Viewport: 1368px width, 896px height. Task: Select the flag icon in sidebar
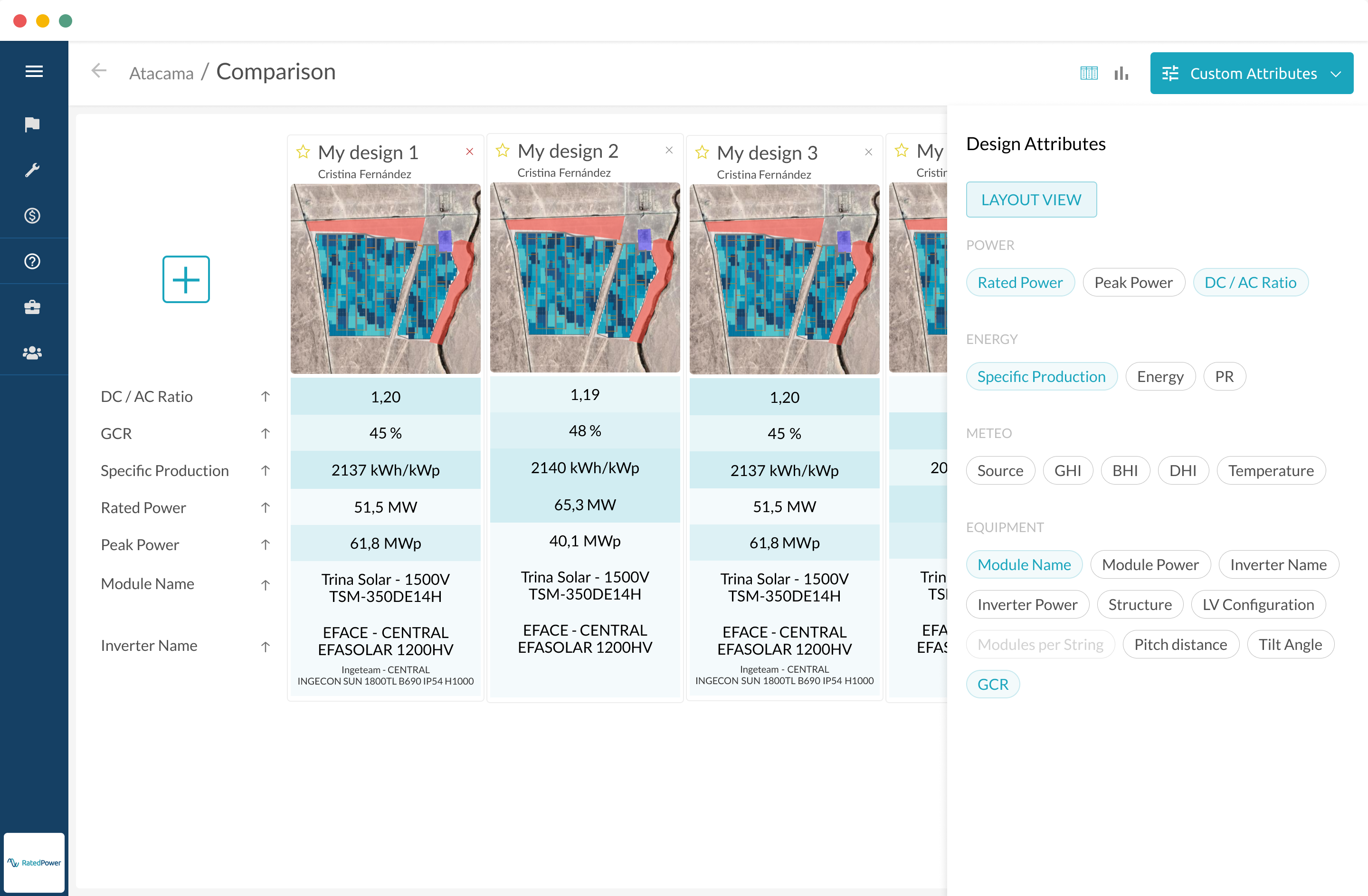[33, 124]
